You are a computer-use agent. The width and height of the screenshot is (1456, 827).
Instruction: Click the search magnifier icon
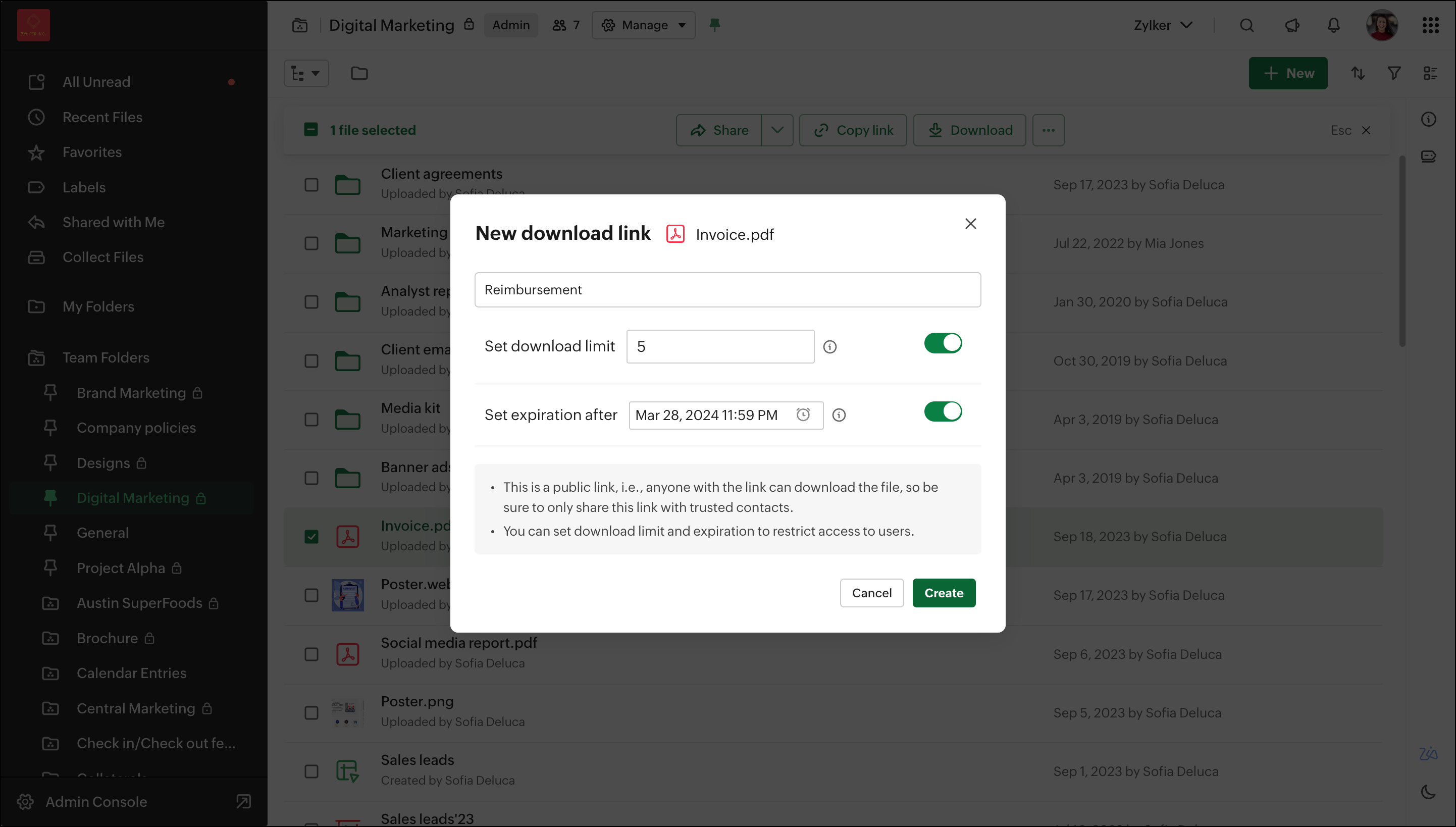pos(1246,25)
